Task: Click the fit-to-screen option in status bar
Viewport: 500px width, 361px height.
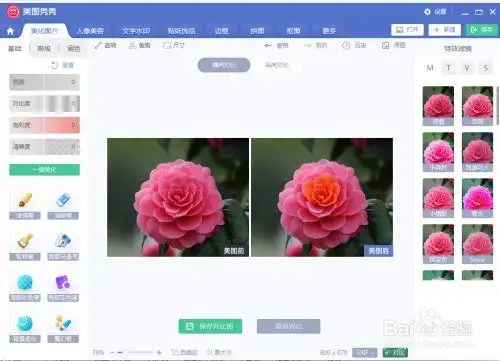Action: 184,352
